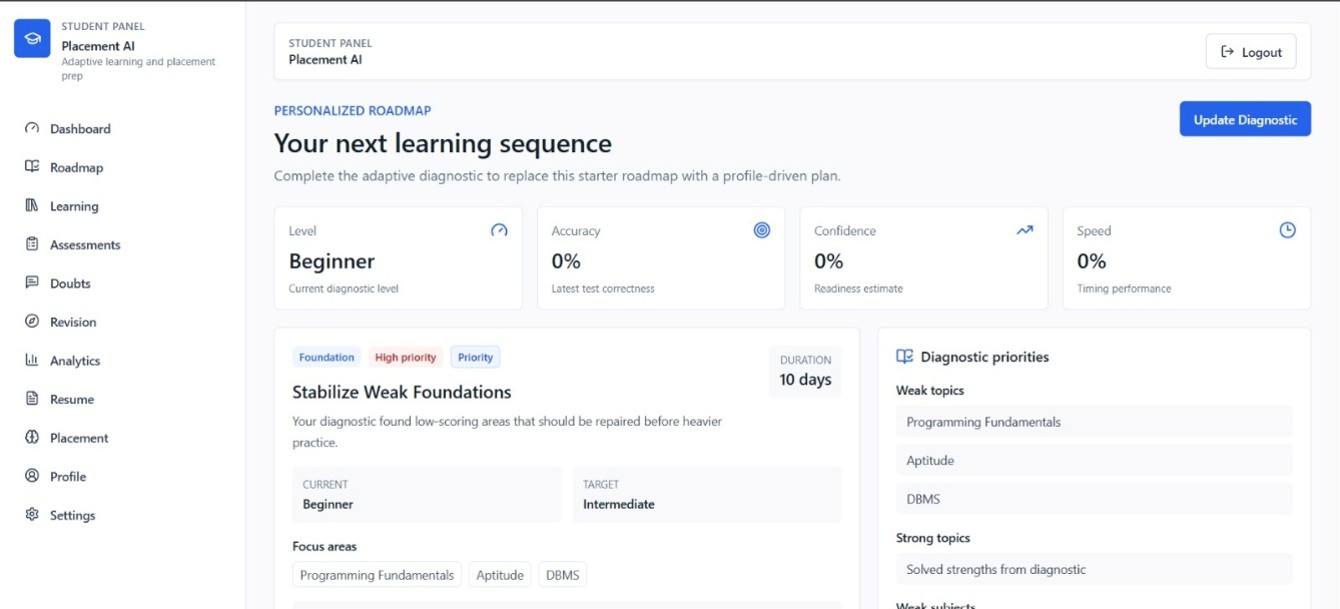Click the Resume document icon in sidebar
This screenshot has height=609, width=1340.
click(32, 398)
